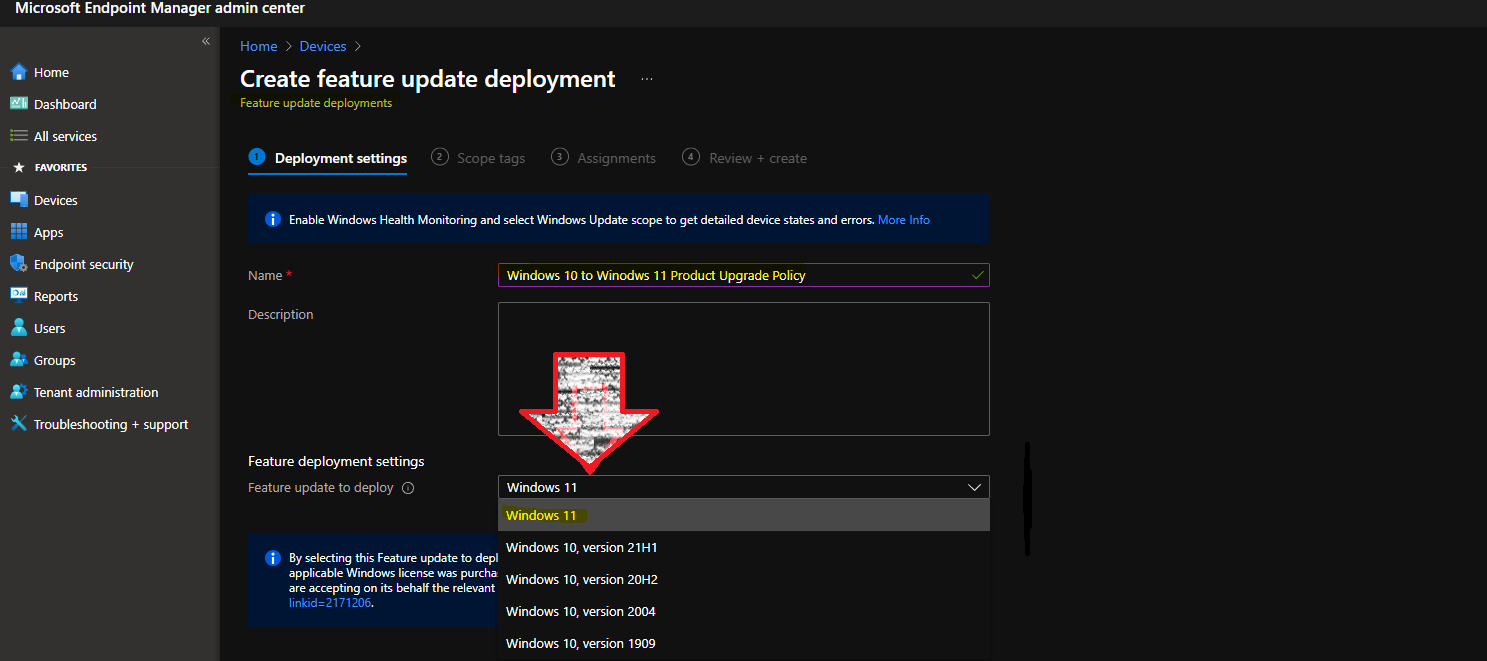The image size is (1487, 661).
Task: Open the ellipsis menu next to page title
Action: pyautogui.click(x=647, y=79)
